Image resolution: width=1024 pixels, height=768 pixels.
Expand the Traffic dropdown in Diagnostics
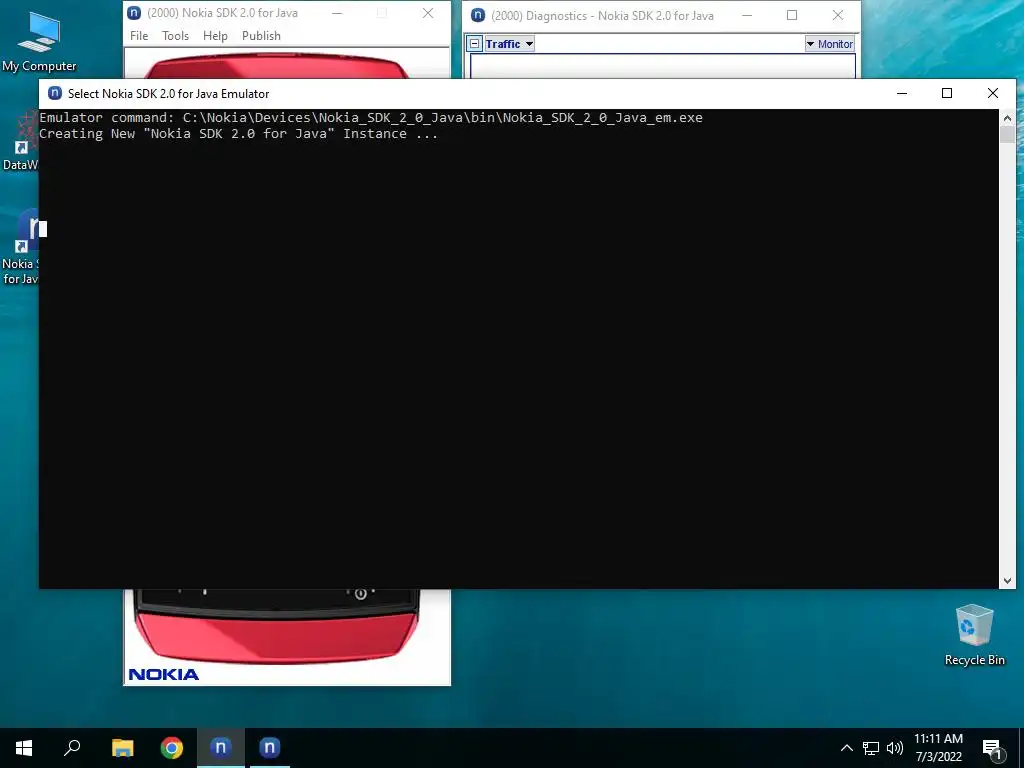(530, 44)
